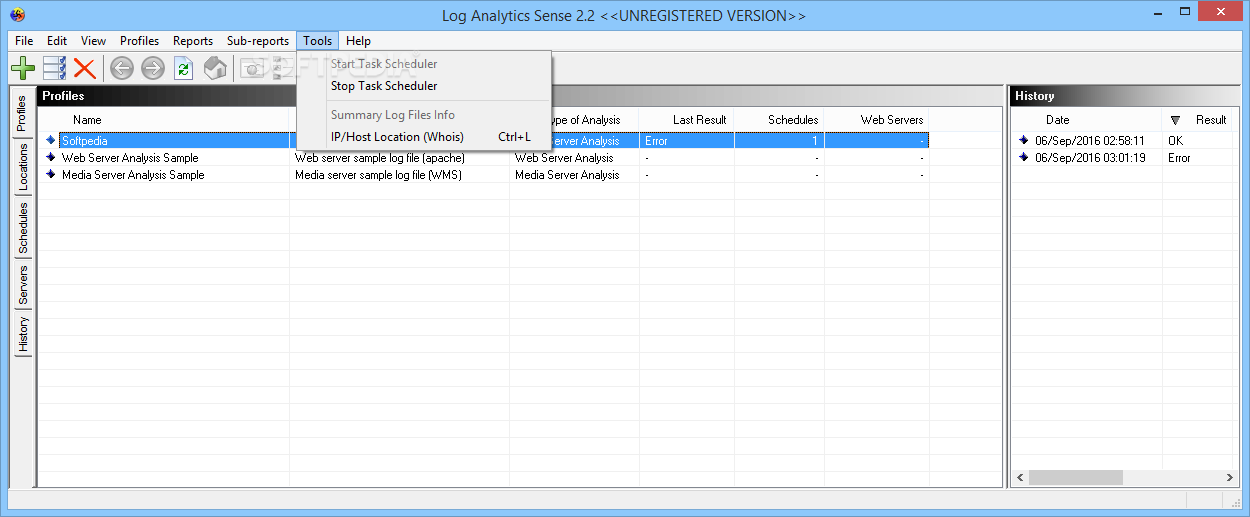The height and width of the screenshot is (517, 1250).
Task: Click Web Server Analysis Sample row icon
Action: [51, 157]
